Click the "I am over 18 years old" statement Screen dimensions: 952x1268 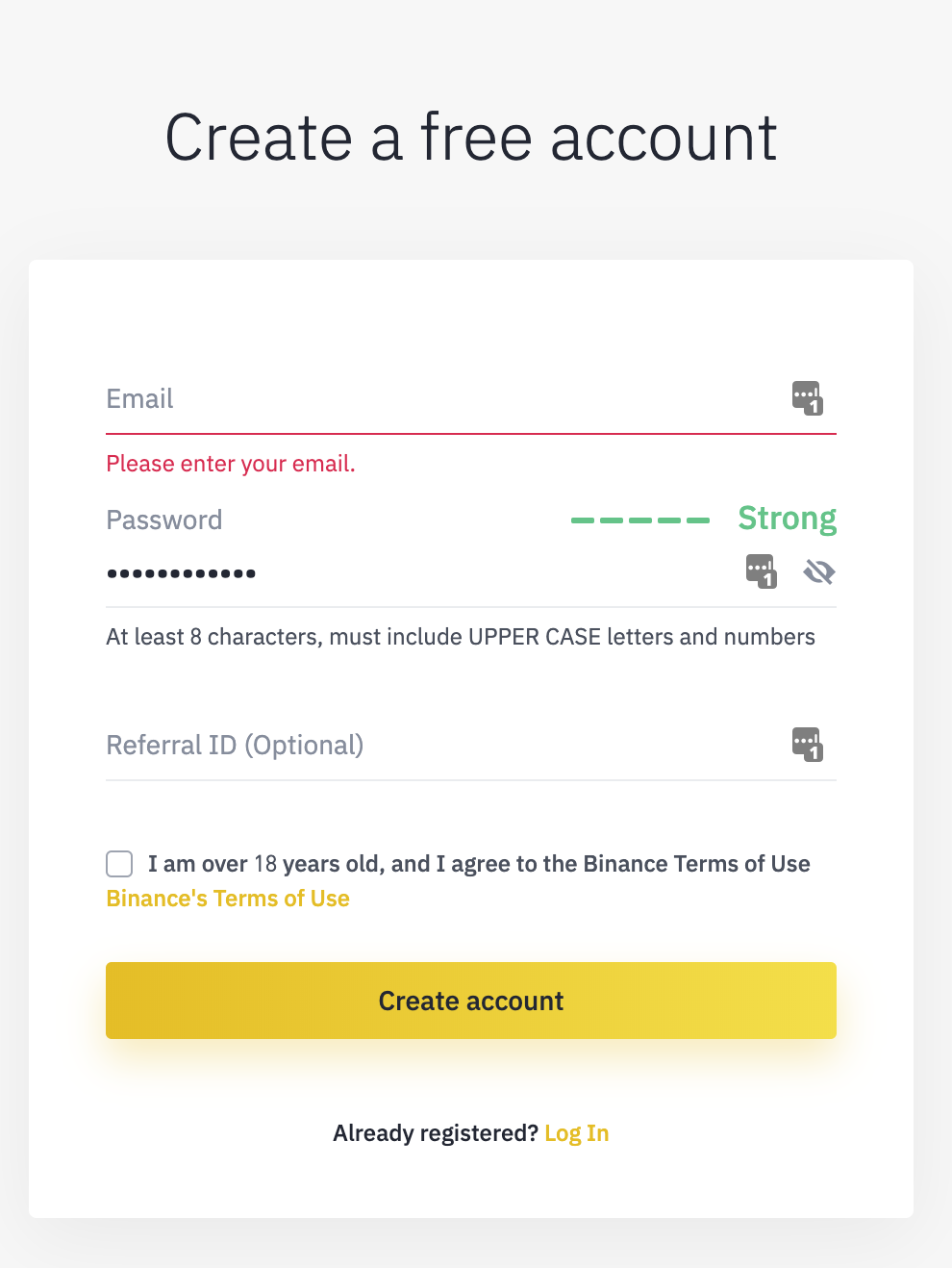[x=479, y=864]
